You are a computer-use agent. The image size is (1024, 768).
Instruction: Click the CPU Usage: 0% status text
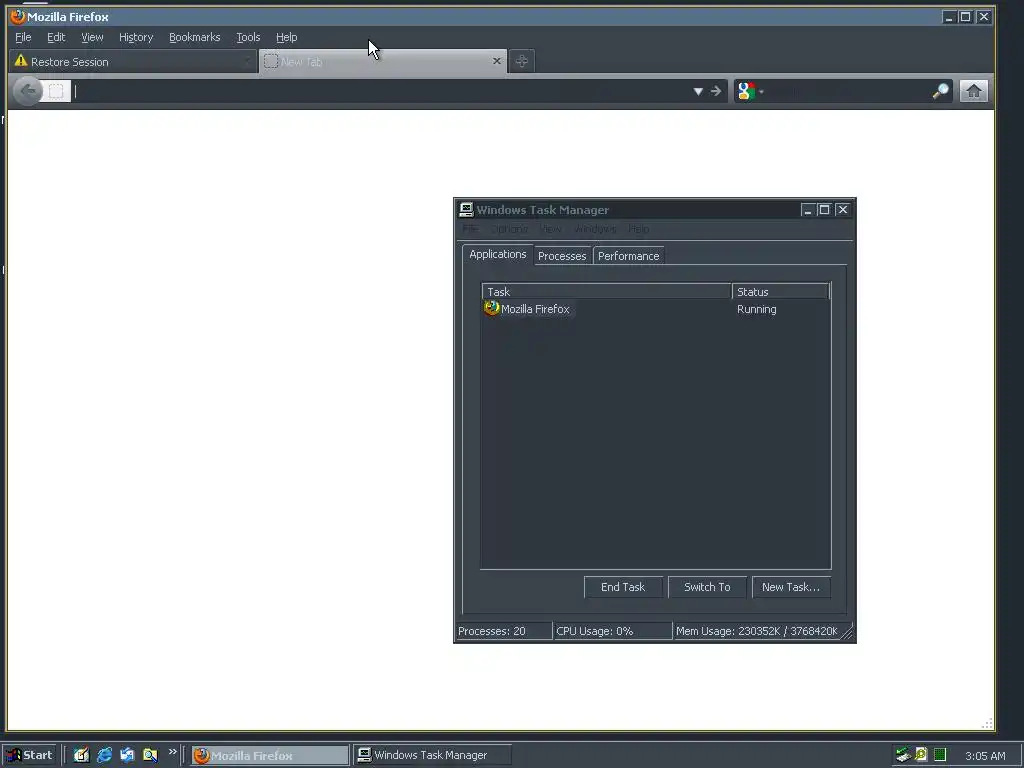594,631
